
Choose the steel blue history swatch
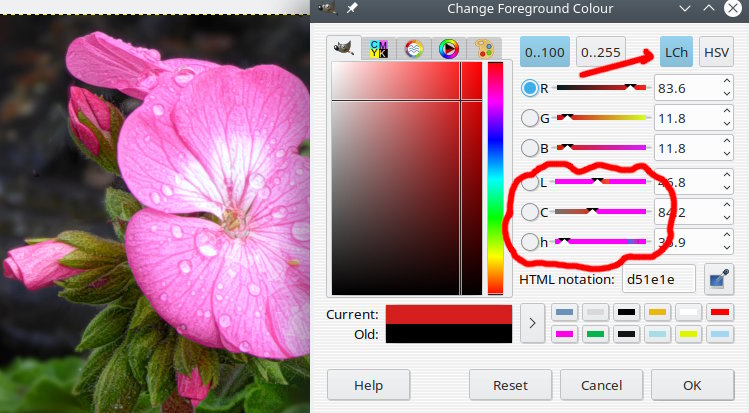click(x=565, y=312)
